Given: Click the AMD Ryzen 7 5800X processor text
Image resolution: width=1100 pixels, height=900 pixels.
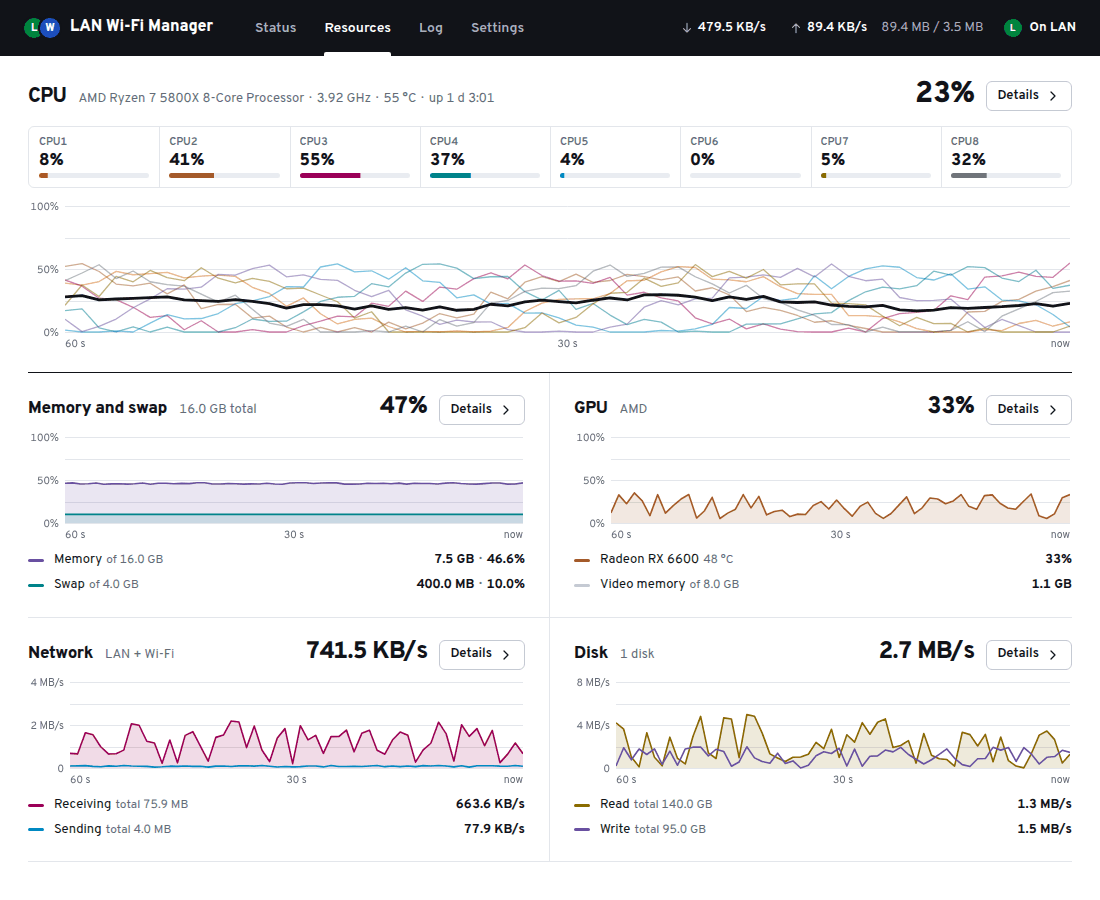Looking at the screenshot, I should pos(192,98).
